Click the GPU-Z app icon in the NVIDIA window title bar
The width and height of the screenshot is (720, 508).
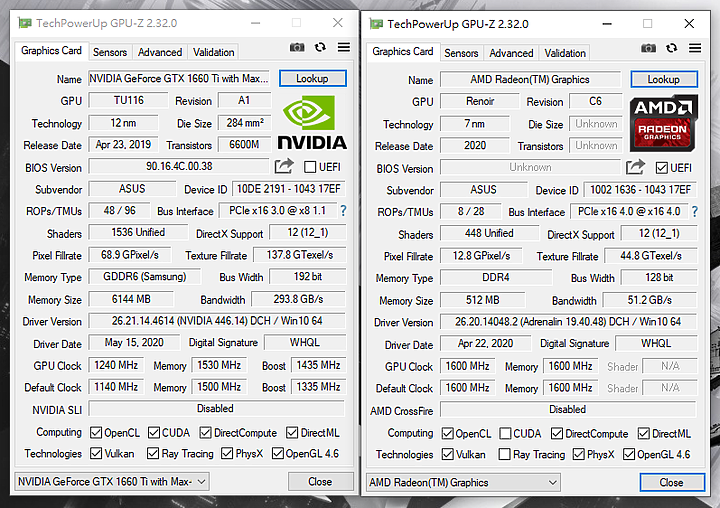tap(24, 23)
